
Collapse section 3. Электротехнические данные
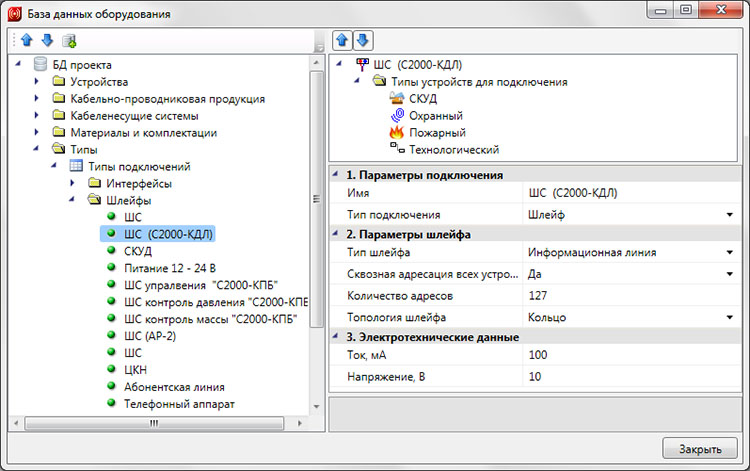pos(335,336)
